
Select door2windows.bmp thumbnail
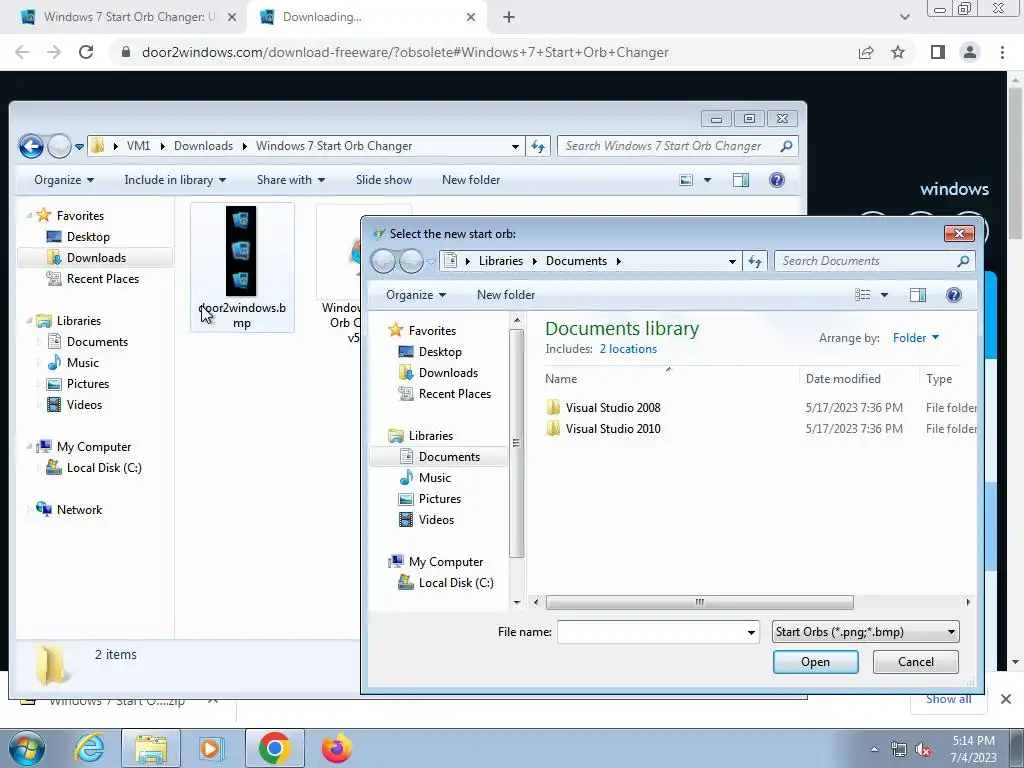pos(242,251)
